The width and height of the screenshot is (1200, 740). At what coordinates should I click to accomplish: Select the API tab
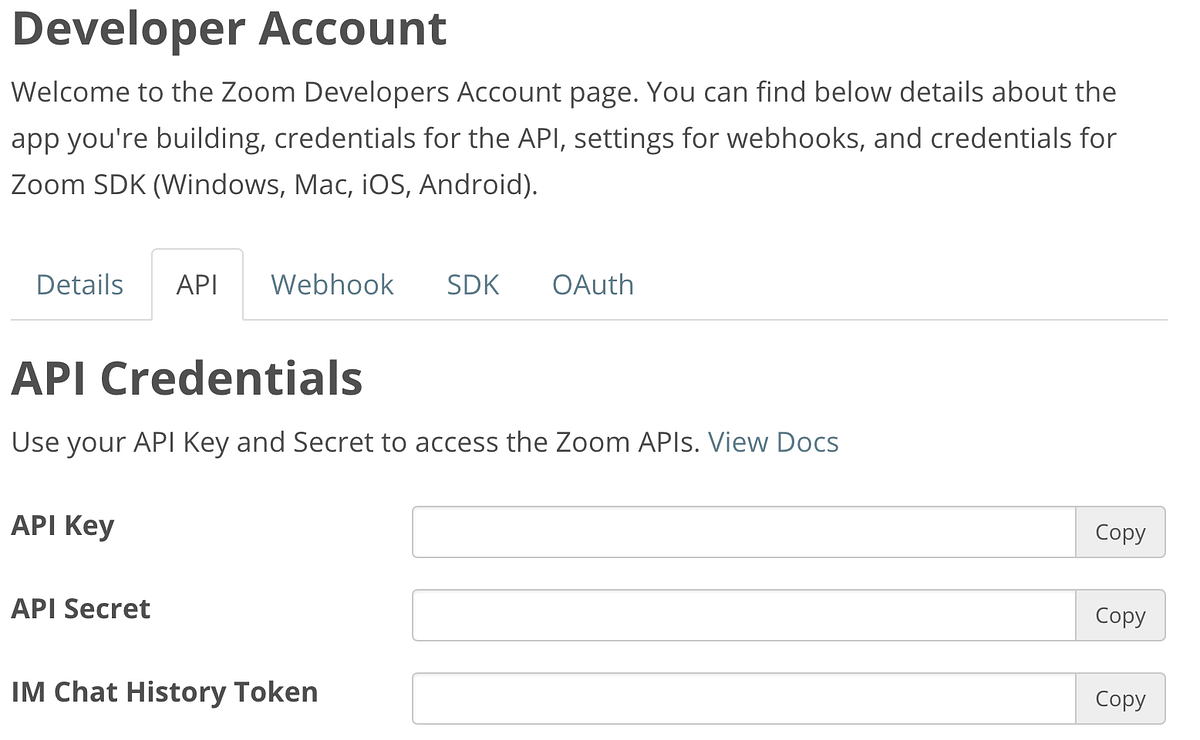197,284
